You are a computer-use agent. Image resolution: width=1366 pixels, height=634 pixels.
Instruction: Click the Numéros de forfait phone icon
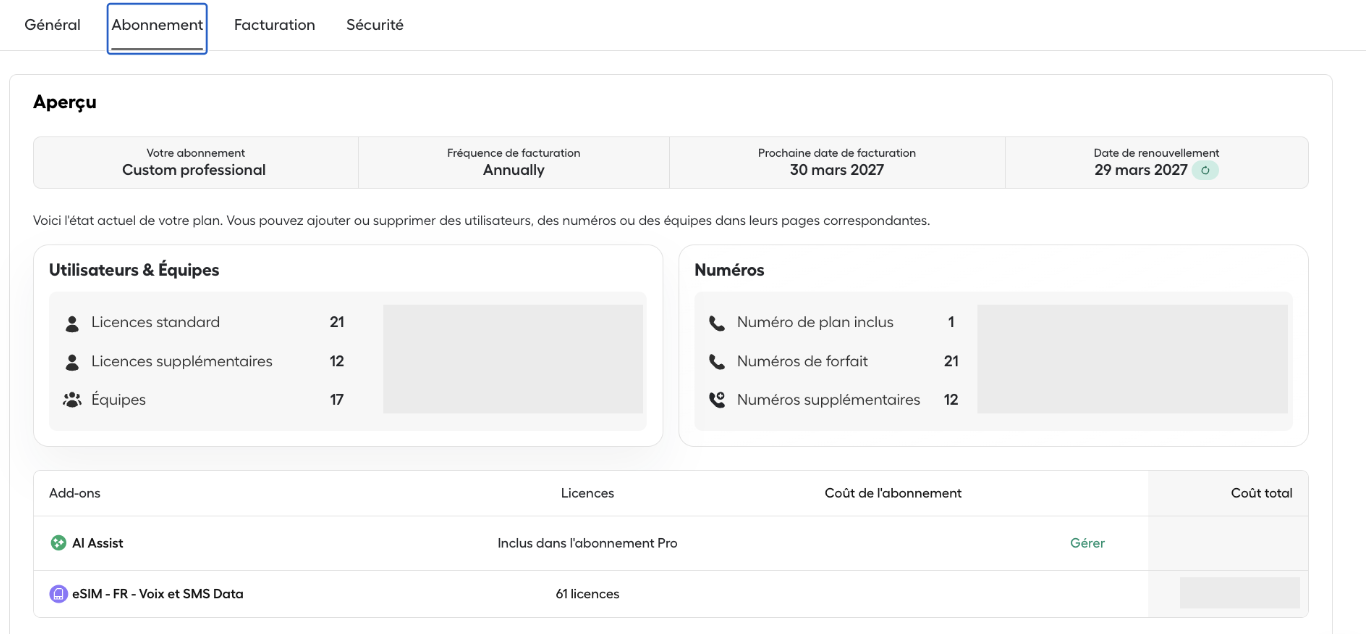click(x=717, y=362)
